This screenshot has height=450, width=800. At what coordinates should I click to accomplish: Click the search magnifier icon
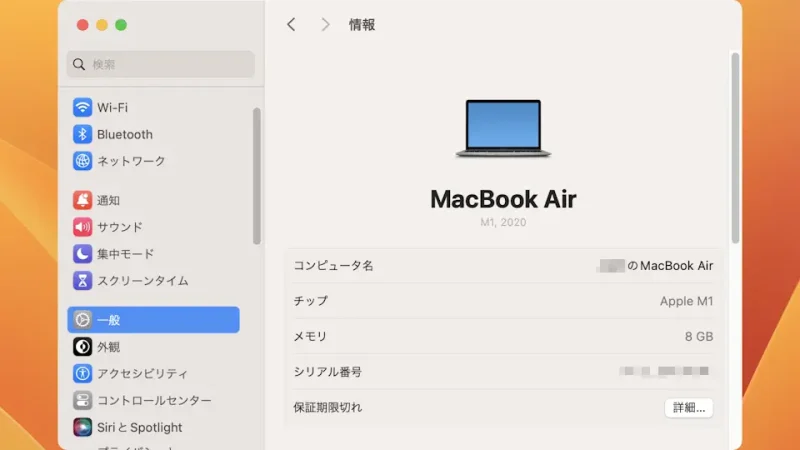[x=79, y=64]
